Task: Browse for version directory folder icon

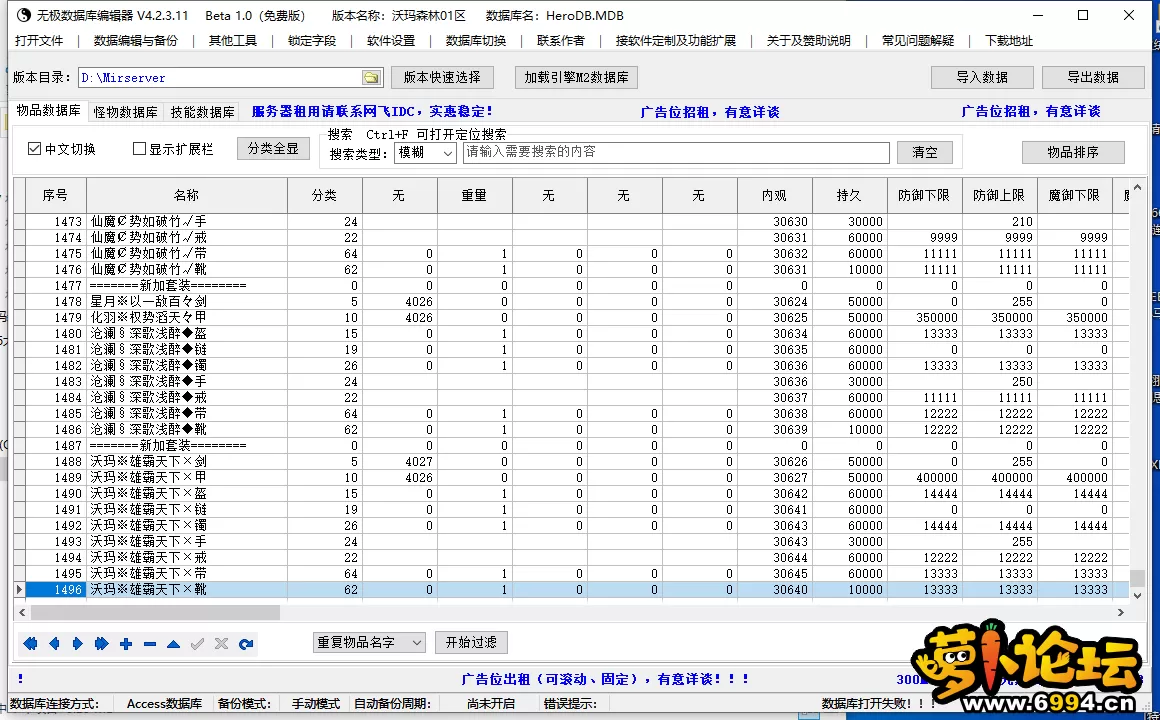Action: pyautogui.click(x=371, y=77)
